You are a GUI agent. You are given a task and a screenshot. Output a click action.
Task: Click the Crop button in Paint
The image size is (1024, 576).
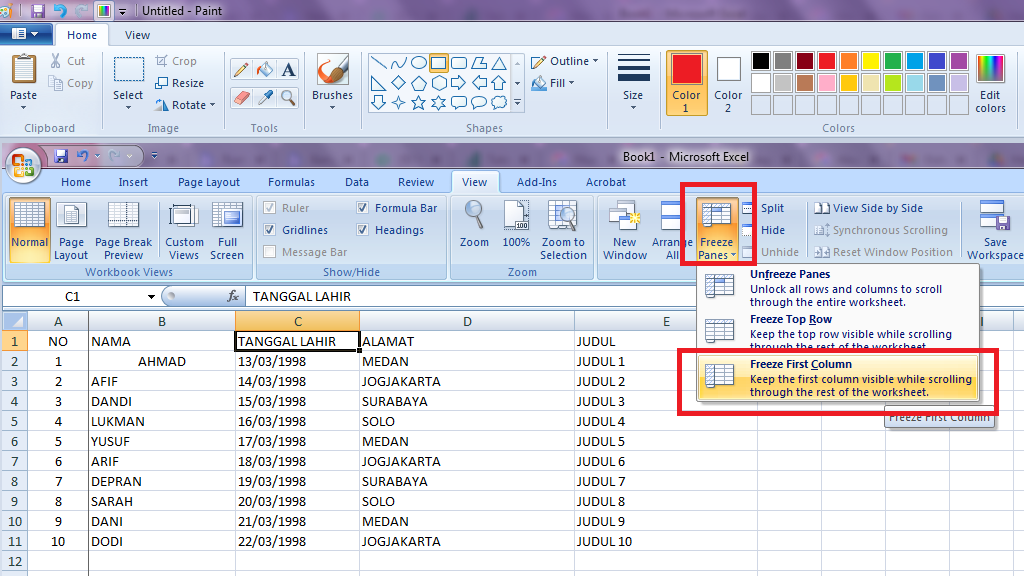(x=176, y=61)
